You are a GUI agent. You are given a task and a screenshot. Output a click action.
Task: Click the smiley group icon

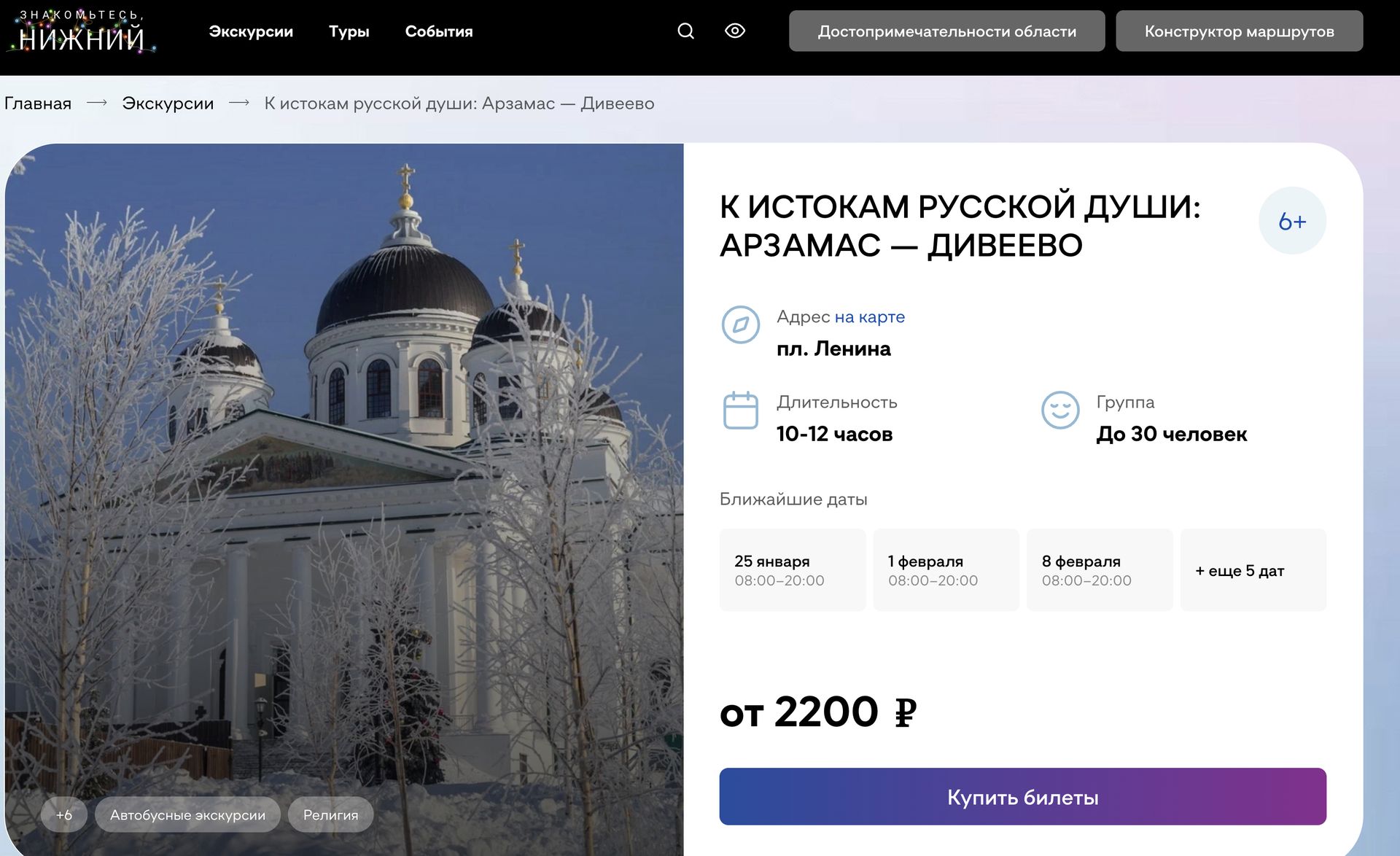tap(1059, 411)
